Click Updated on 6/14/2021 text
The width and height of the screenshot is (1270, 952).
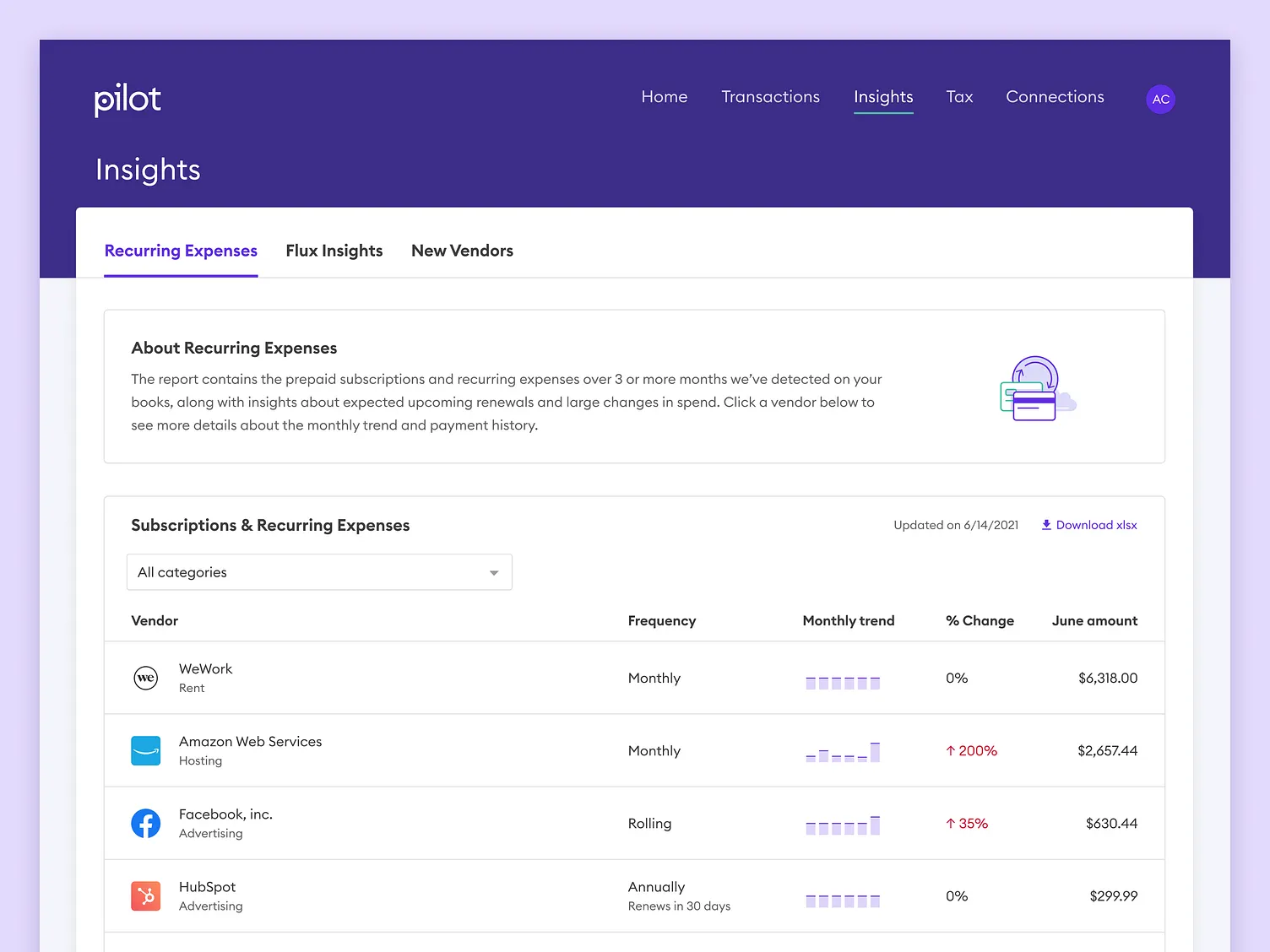tap(956, 525)
